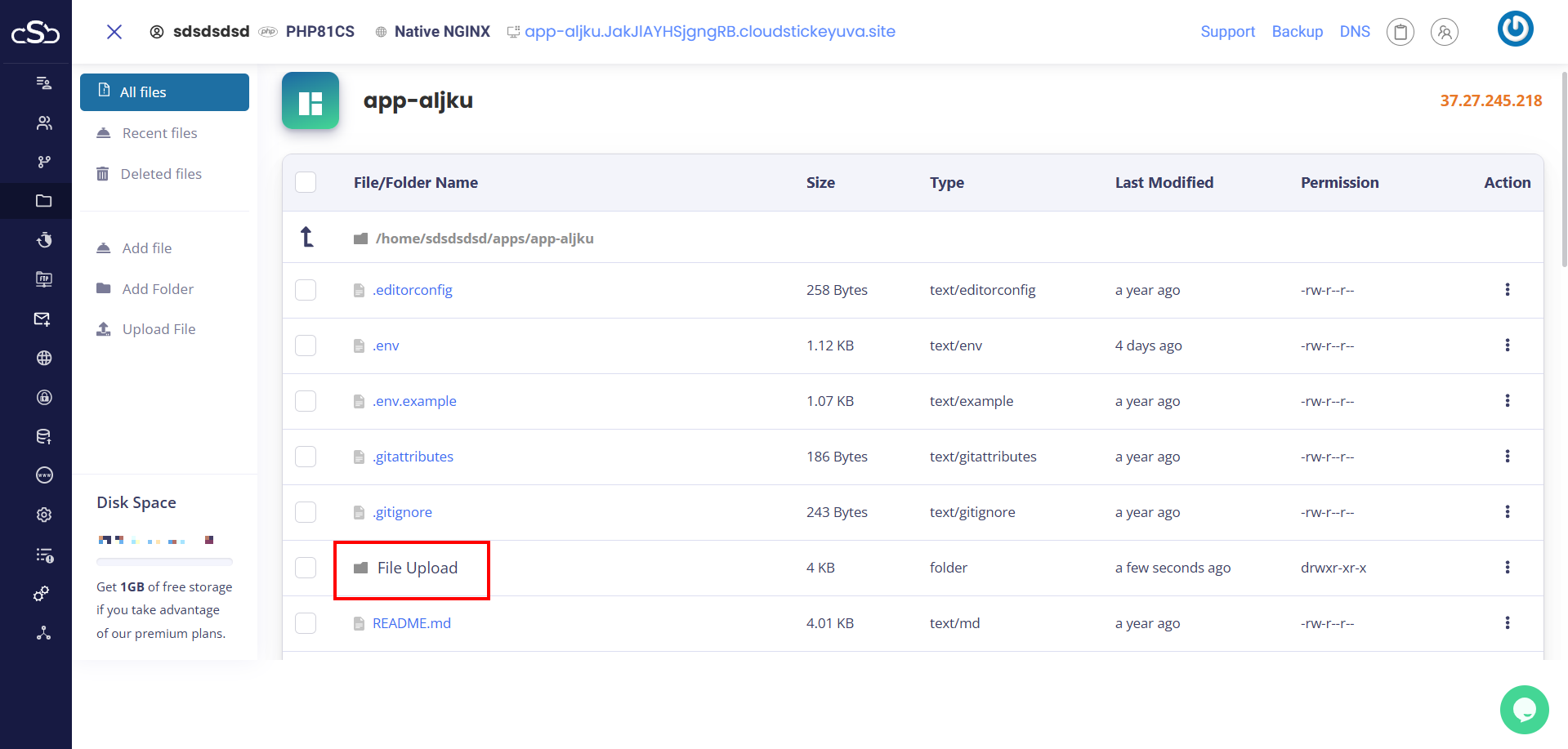Close the app view with X icon

(x=114, y=32)
